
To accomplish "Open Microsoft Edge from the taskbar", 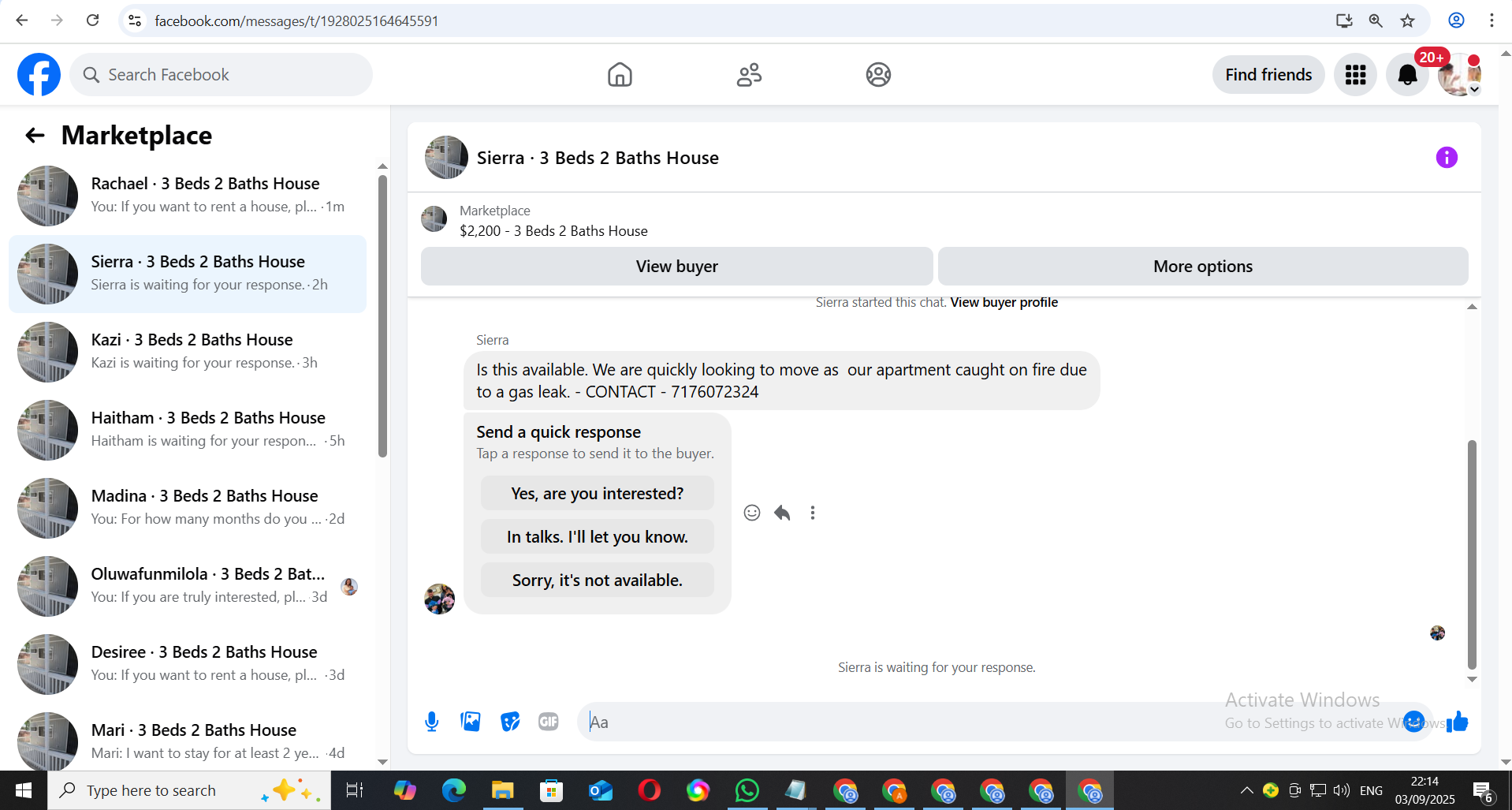I will 453,790.
